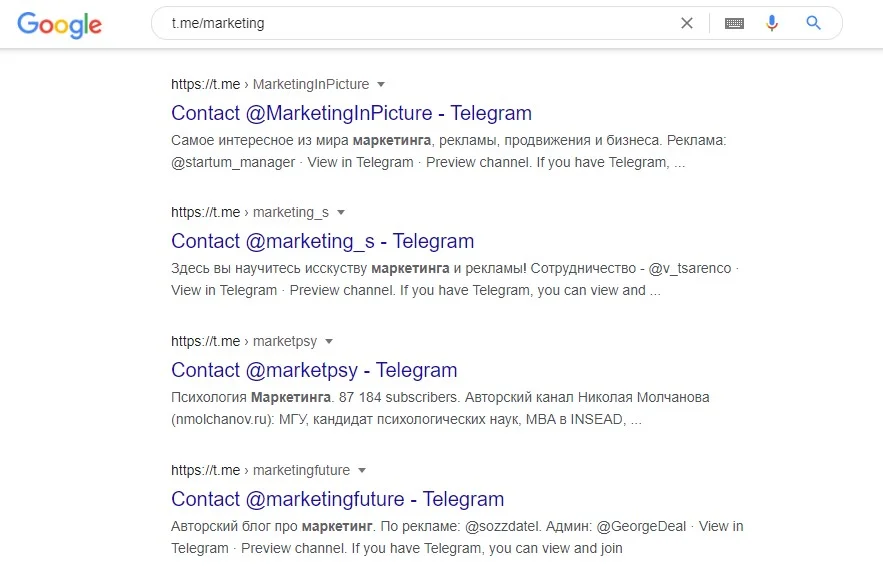Image resolution: width=883 pixels, height=581 pixels.
Task: Clear the search box text
Action: tap(687, 23)
